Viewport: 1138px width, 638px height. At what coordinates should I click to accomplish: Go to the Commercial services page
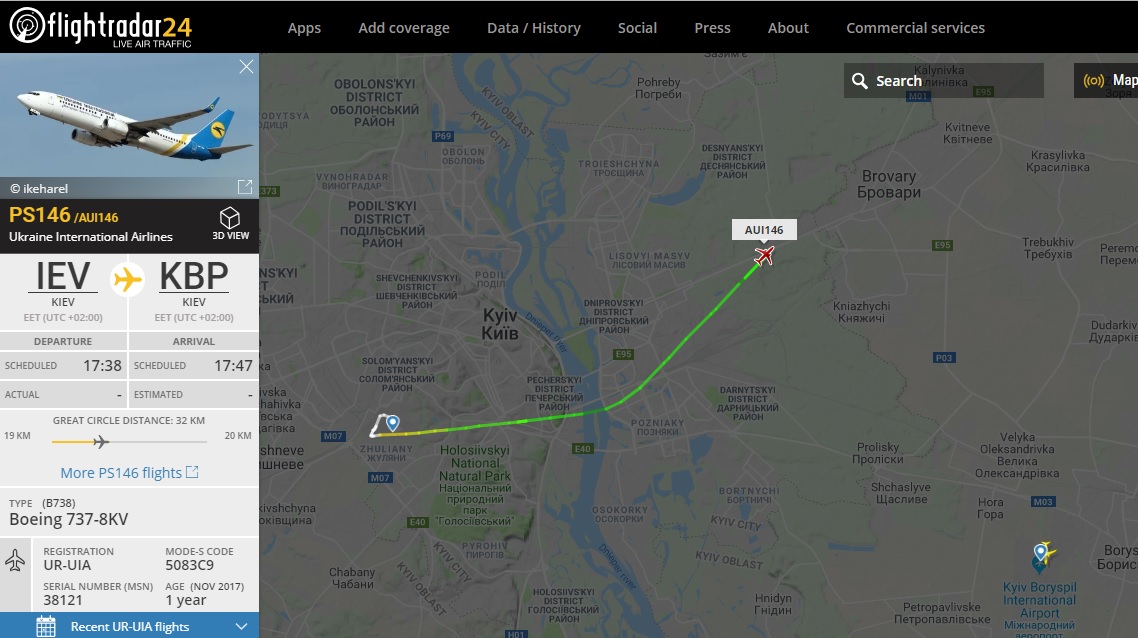pos(915,28)
